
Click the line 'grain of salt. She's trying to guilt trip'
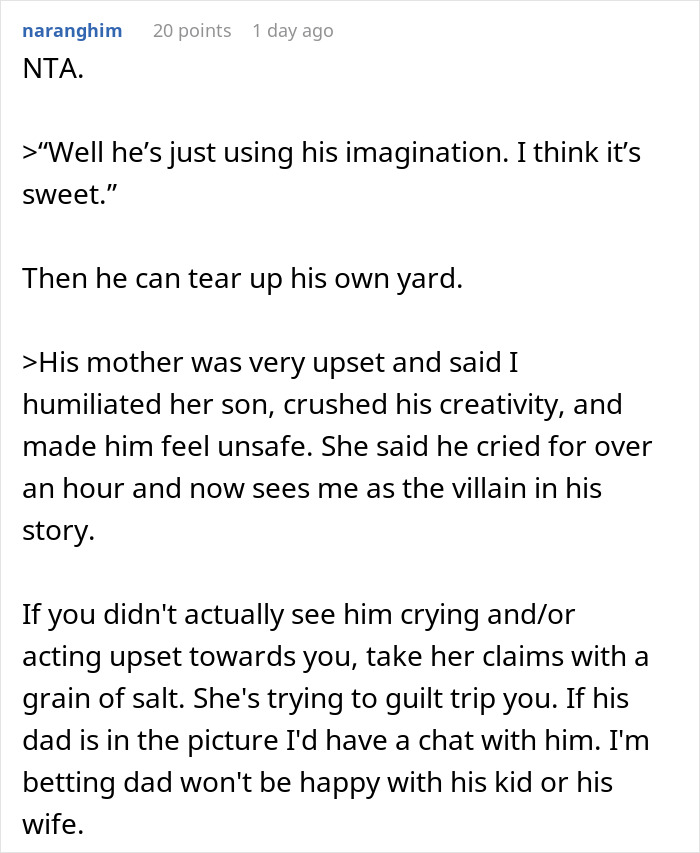pos(325,699)
